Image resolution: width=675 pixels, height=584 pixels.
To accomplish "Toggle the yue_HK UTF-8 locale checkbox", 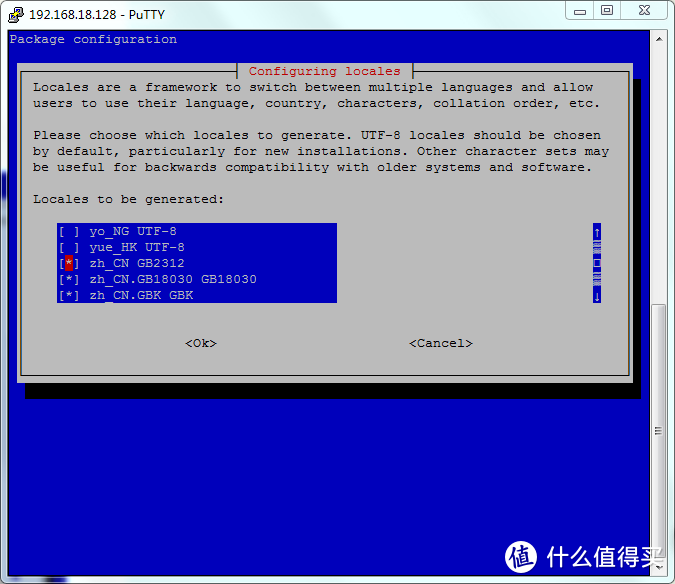I will (69, 247).
